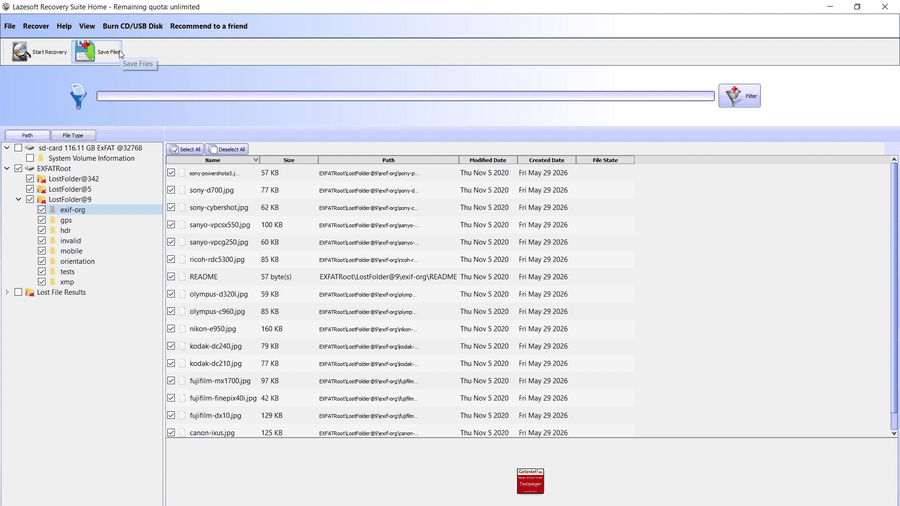Image resolution: width=900 pixels, height=506 pixels.
Task: Uncheck the README file checkbox
Action: click(x=171, y=277)
